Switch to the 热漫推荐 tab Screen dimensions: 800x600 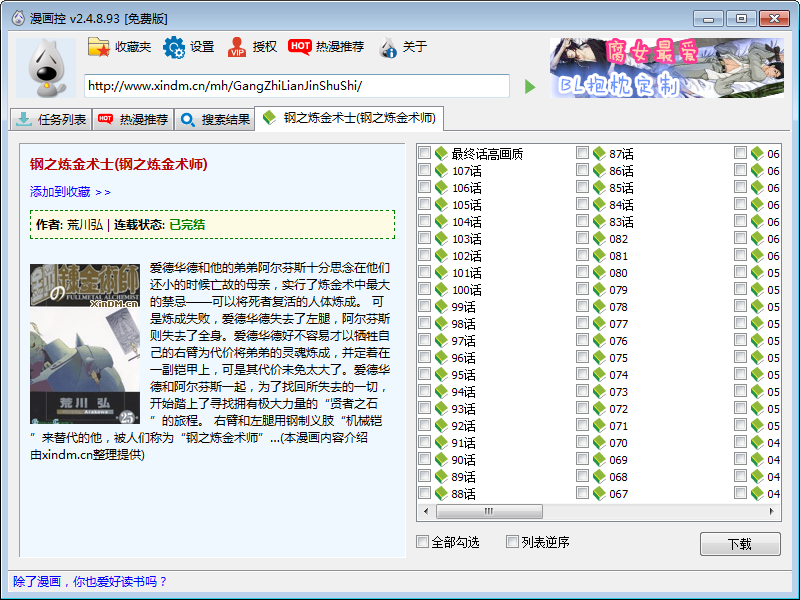pos(132,119)
